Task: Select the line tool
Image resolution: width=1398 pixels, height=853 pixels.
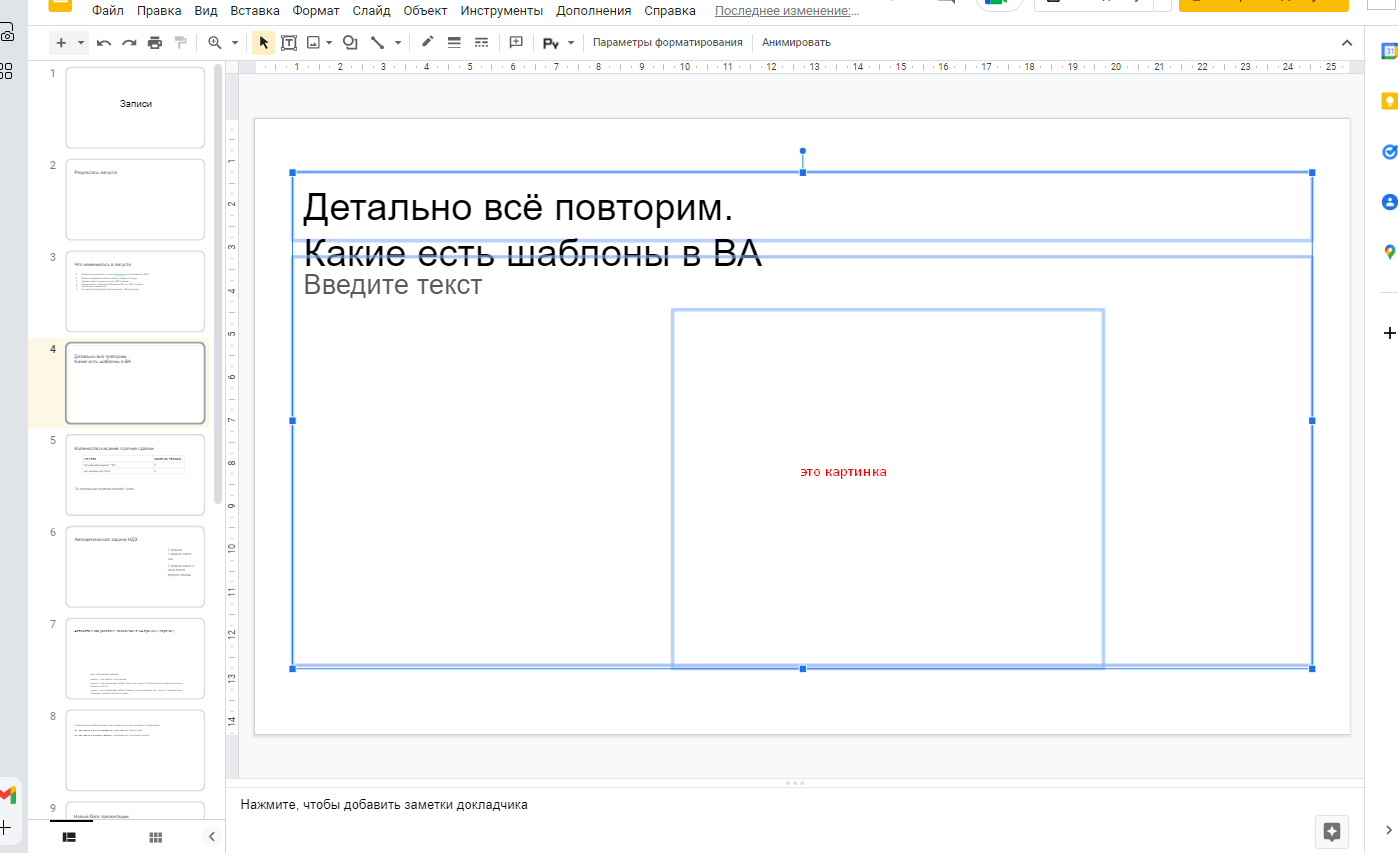Action: (378, 43)
